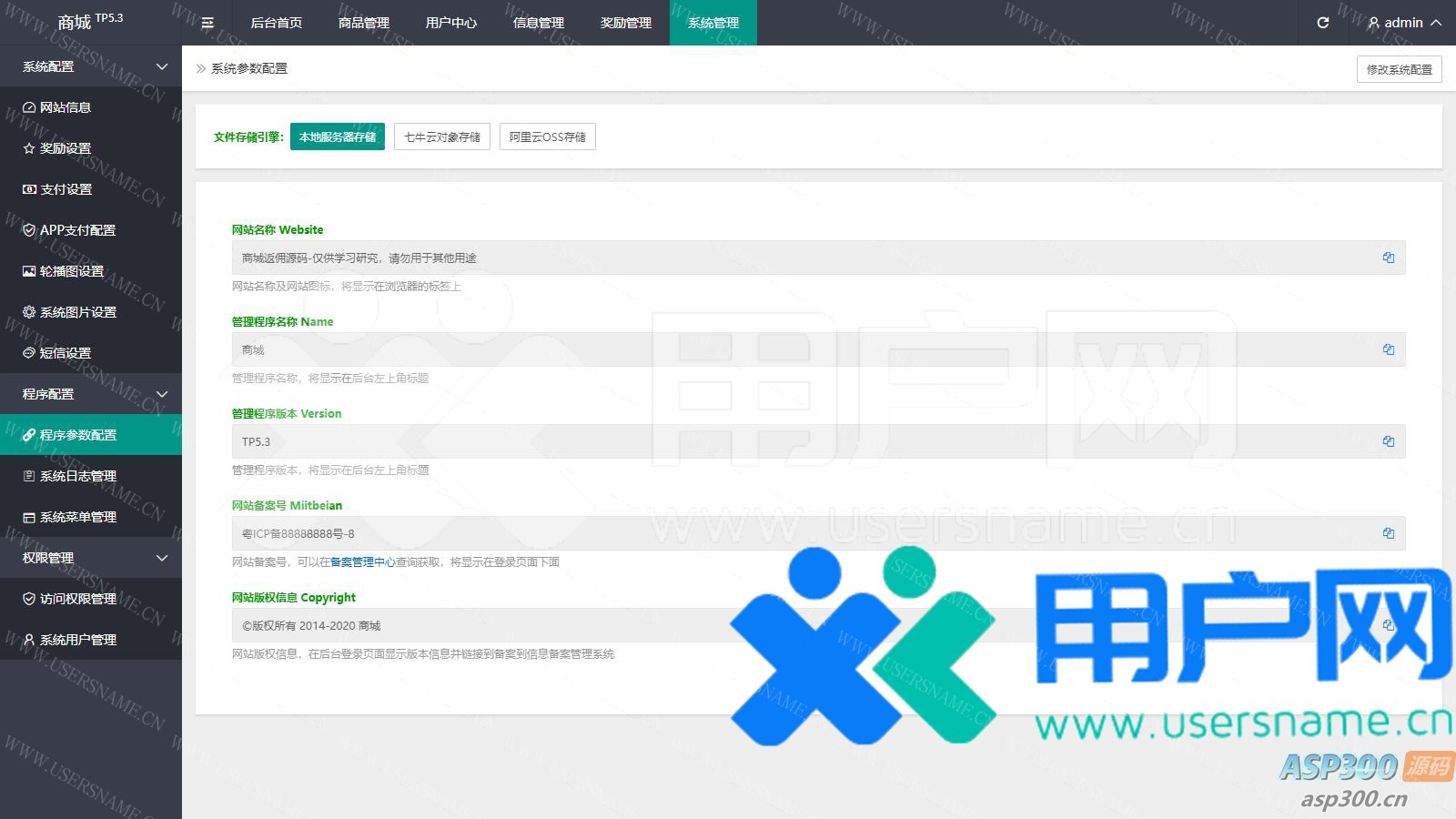The image size is (1456, 819).
Task: Collapse the 系统配置 sidebar group
Action: [91, 66]
